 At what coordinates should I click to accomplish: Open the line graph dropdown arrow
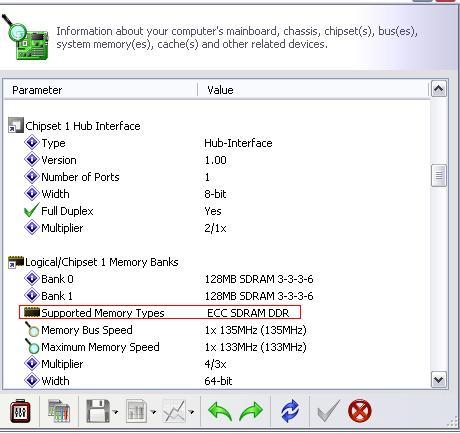point(192,412)
